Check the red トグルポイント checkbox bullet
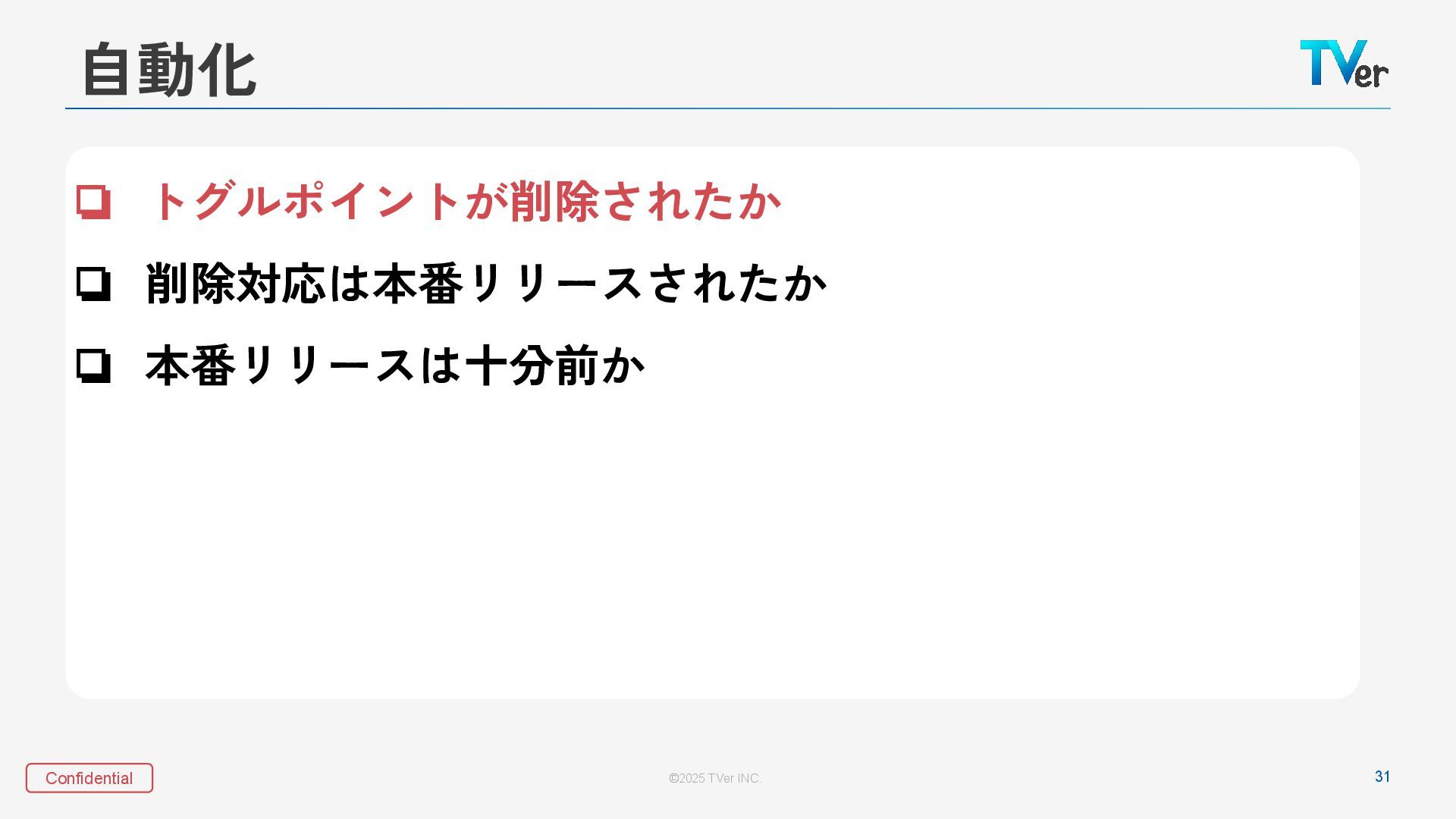This screenshot has height=819, width=1456. pos(93,202)
